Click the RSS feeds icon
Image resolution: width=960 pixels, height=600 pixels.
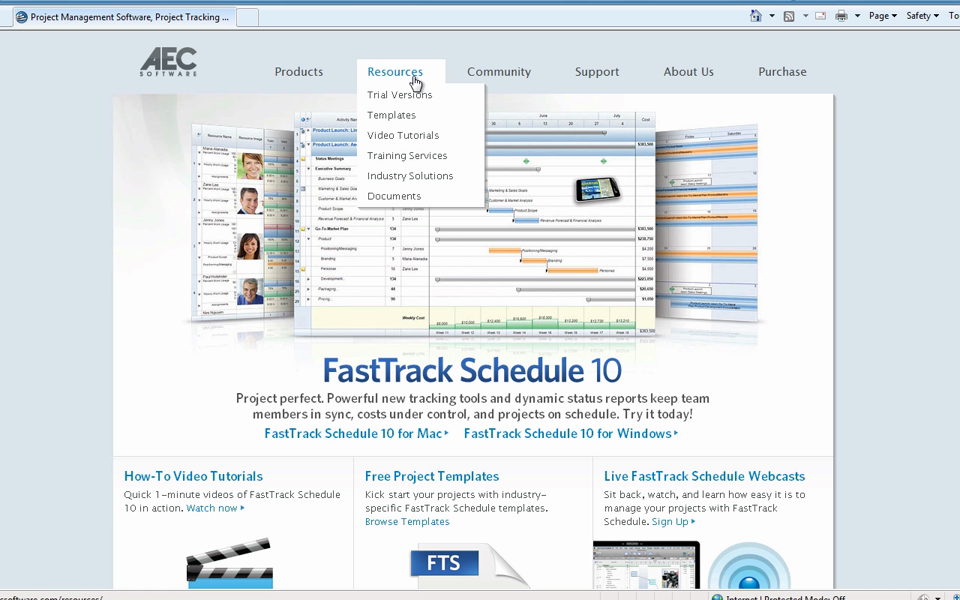tap(789, 16)
